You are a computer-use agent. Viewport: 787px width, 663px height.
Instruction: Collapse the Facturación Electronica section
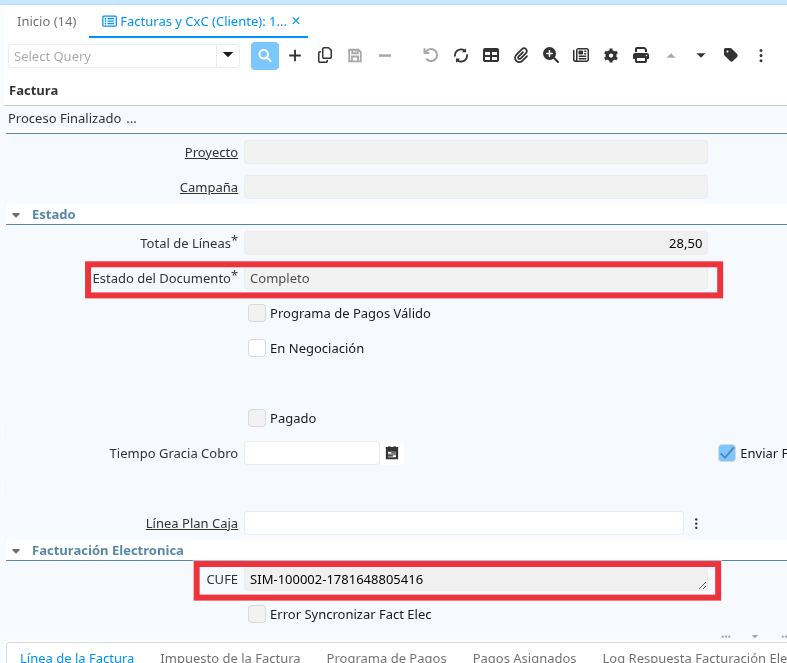16,551
